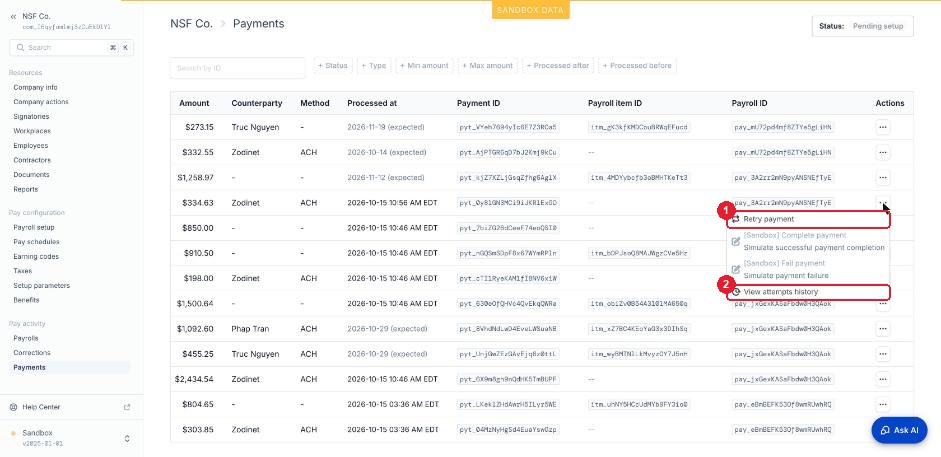Add a Min amount filter
This screenshot has height=457, width=941.
424,65
